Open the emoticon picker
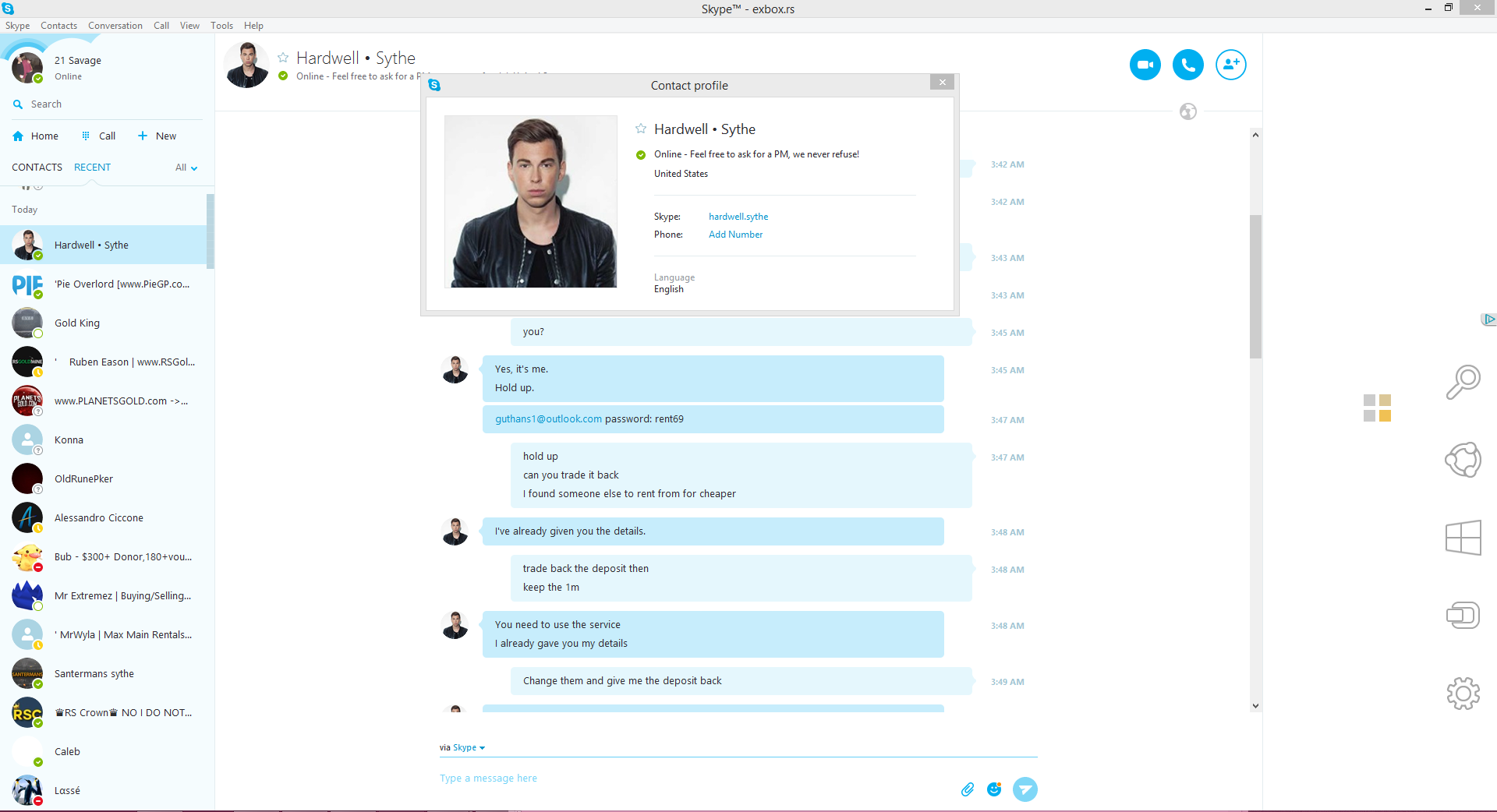This screenshot has height=812, width=1497. tap(994, 789)
